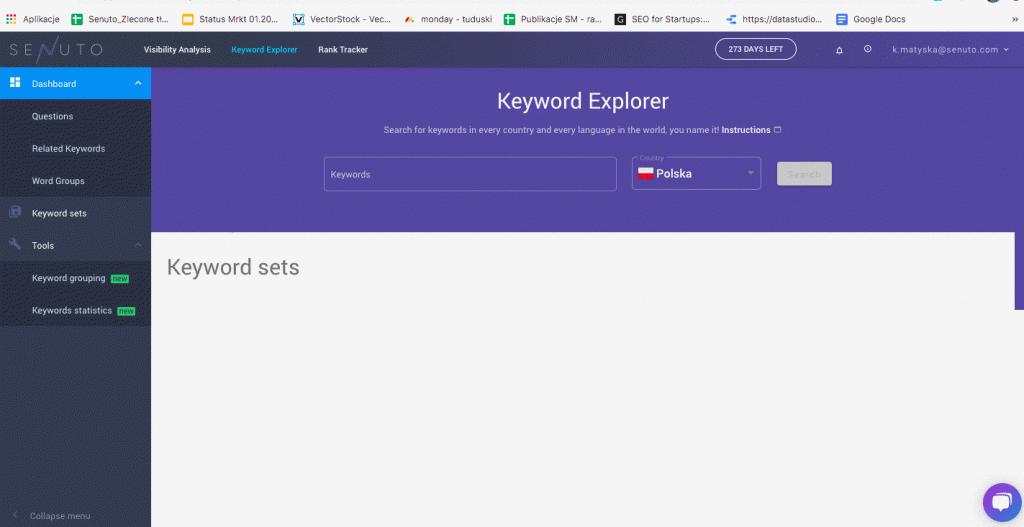Open the Aplikacje apps grid bookmark
Screen dimensions: 1024x527
(33, 19)
